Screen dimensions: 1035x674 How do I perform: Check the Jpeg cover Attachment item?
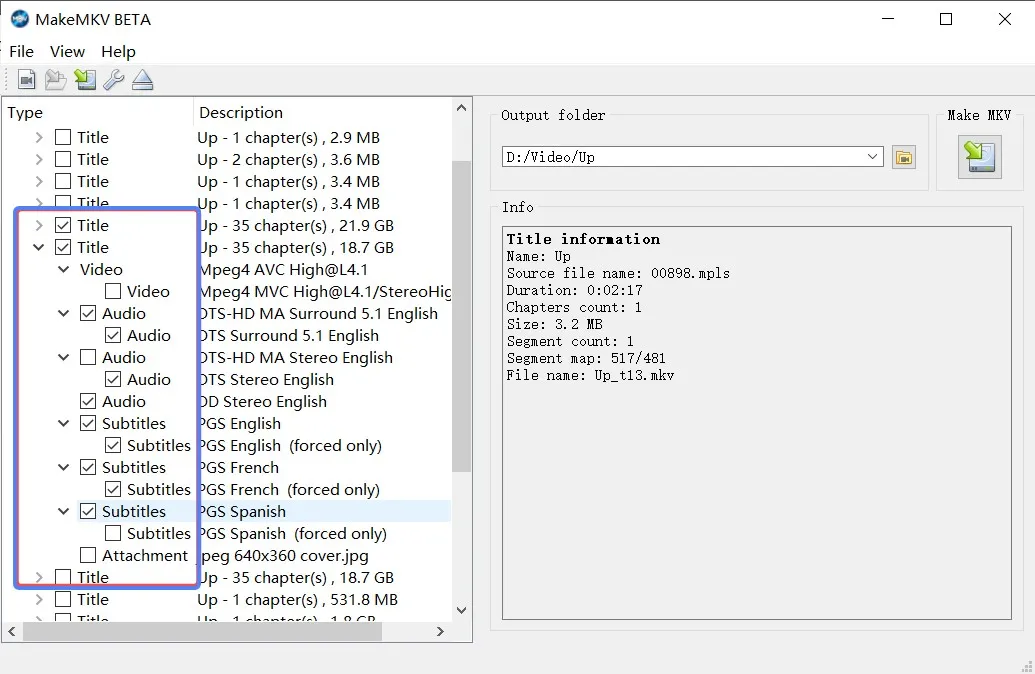pyautogui.click(x=88, y=555)
